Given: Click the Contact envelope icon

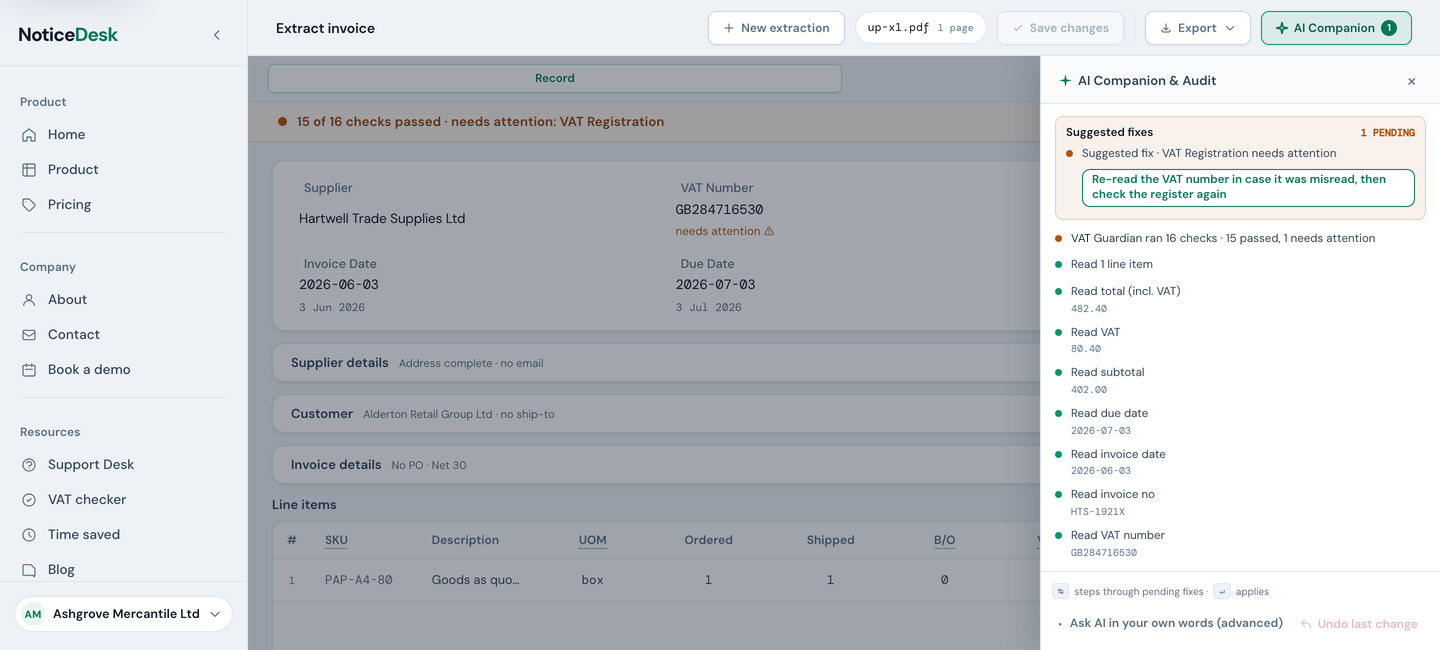Looking at the screenshot, I should (x=29, y=335).
